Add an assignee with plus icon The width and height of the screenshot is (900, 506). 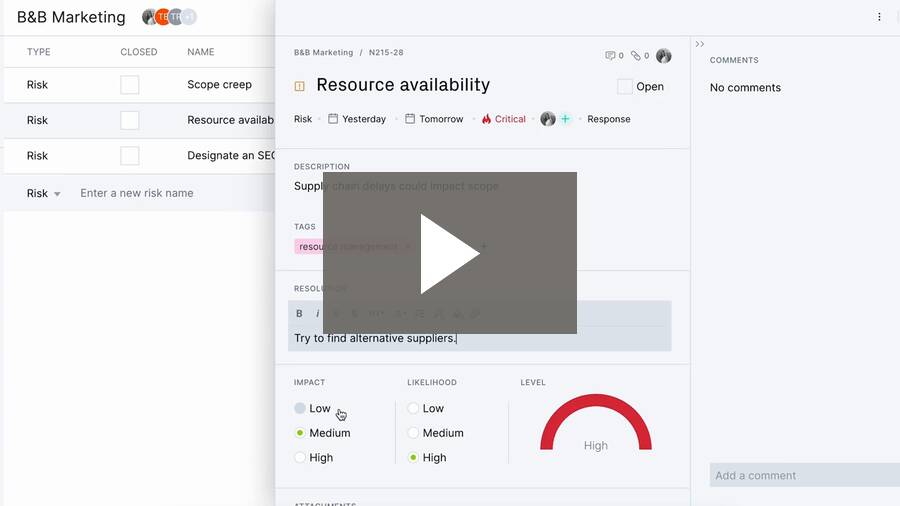[565, 119]
